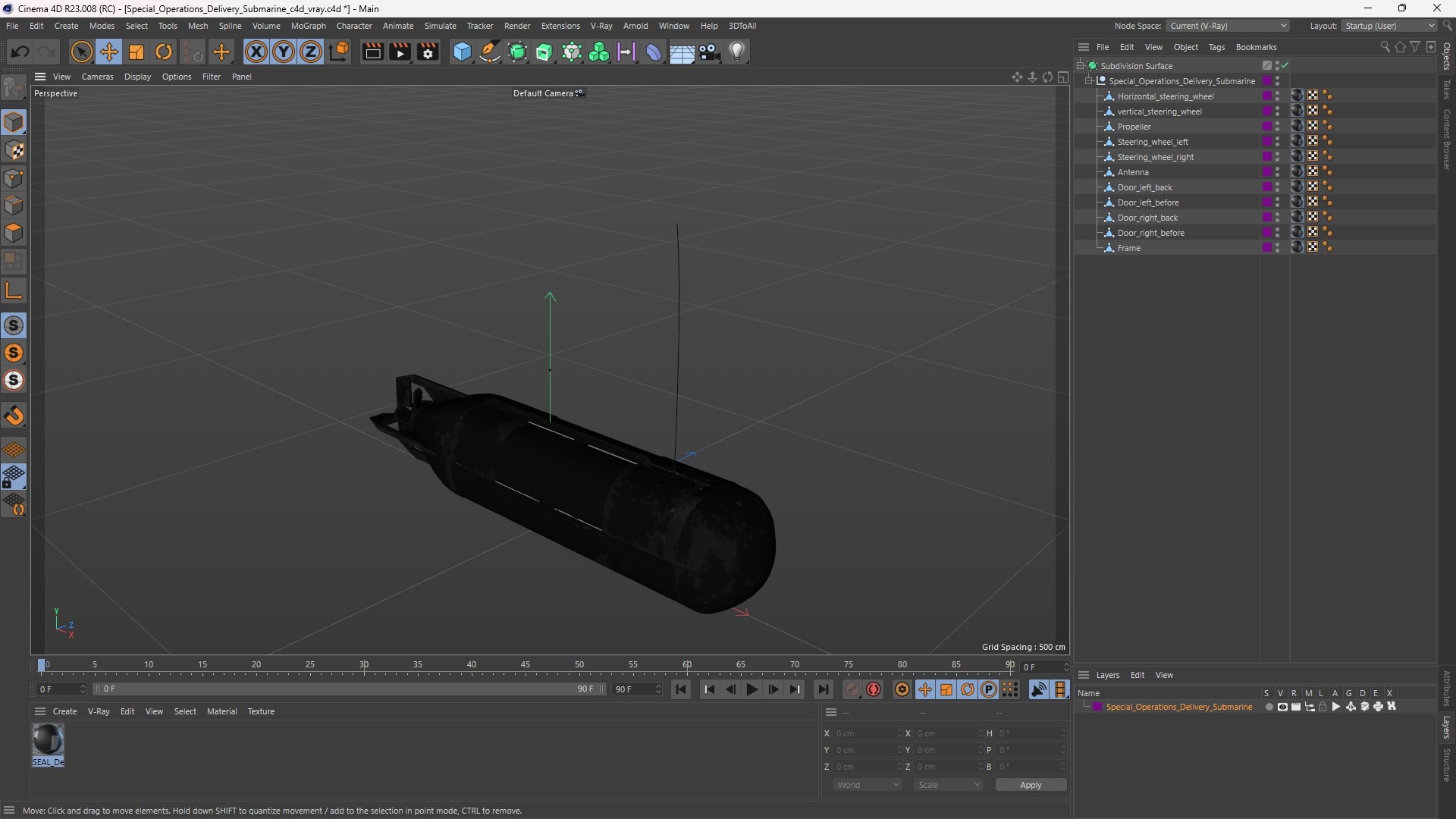Open the Texture menu in material manager
Image resolution: width=1456 pixels, height=819 pixels.
(x=261, y=711)
